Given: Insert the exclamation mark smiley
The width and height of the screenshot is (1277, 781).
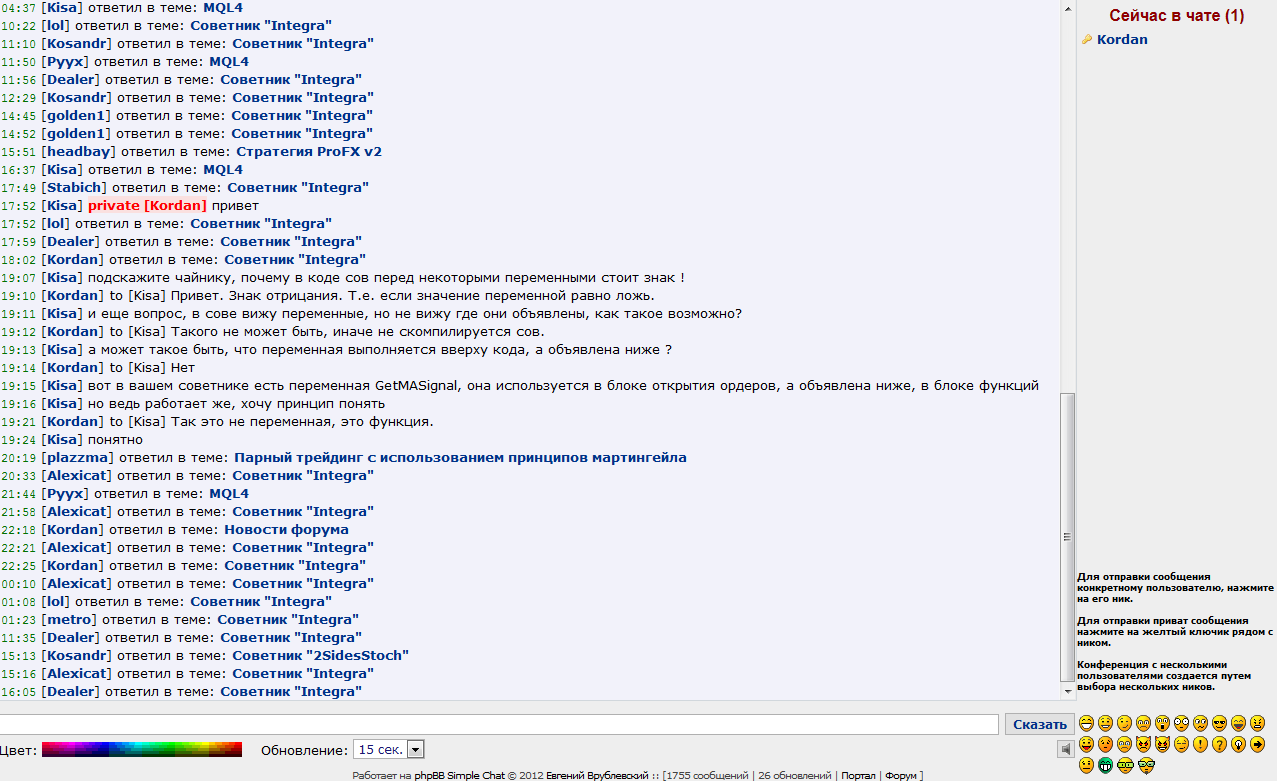Looking at the screenshot, I should tap(1200, 744).
